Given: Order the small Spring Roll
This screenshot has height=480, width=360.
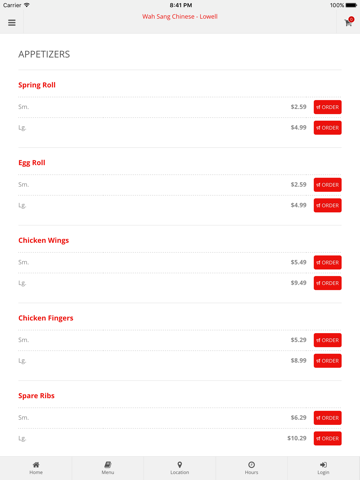Looking at the screenshot, I should (327, 107).
